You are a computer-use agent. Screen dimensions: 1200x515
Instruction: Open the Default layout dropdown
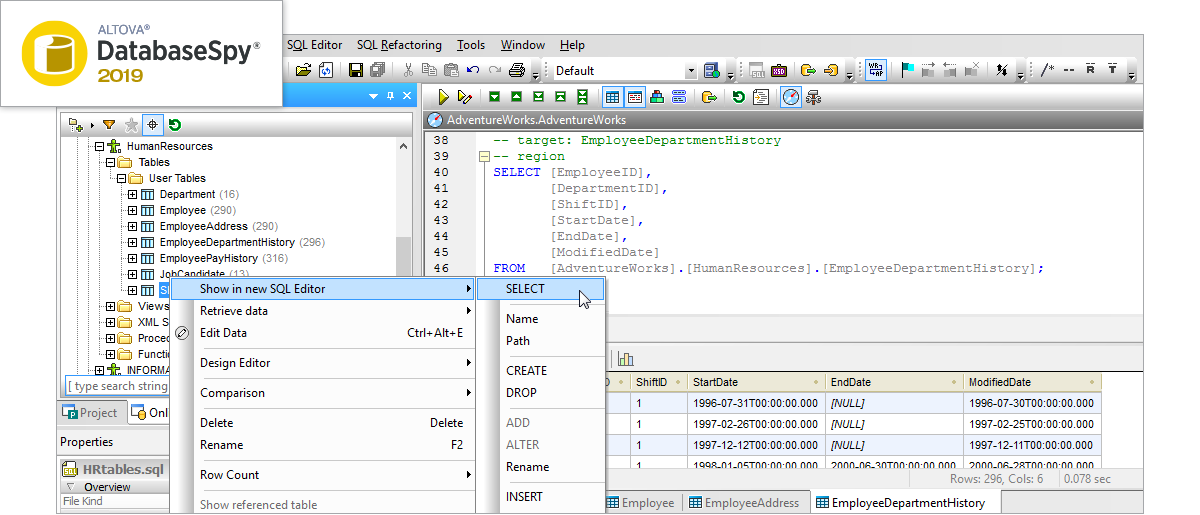coord(691,71)
